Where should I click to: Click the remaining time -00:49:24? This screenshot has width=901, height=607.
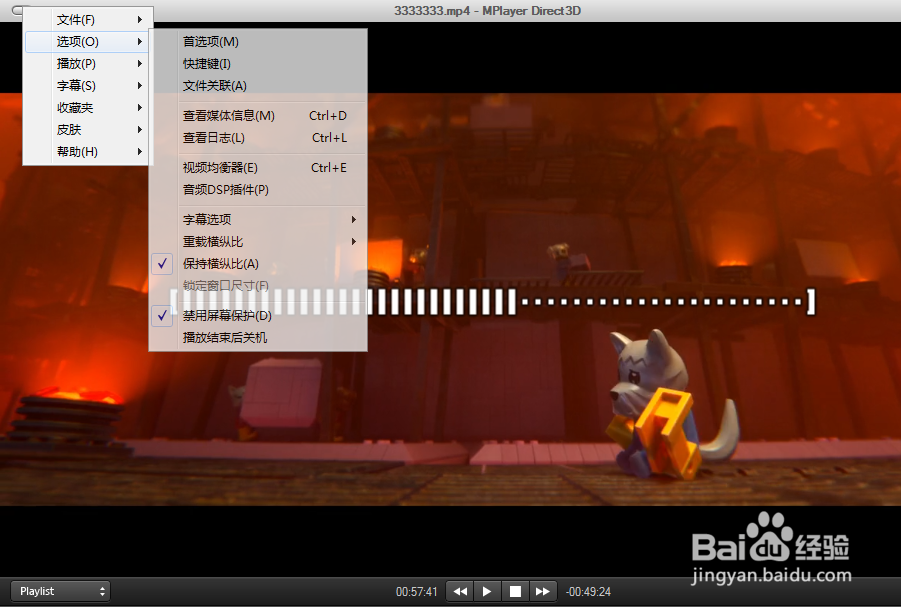click(588, 591)
